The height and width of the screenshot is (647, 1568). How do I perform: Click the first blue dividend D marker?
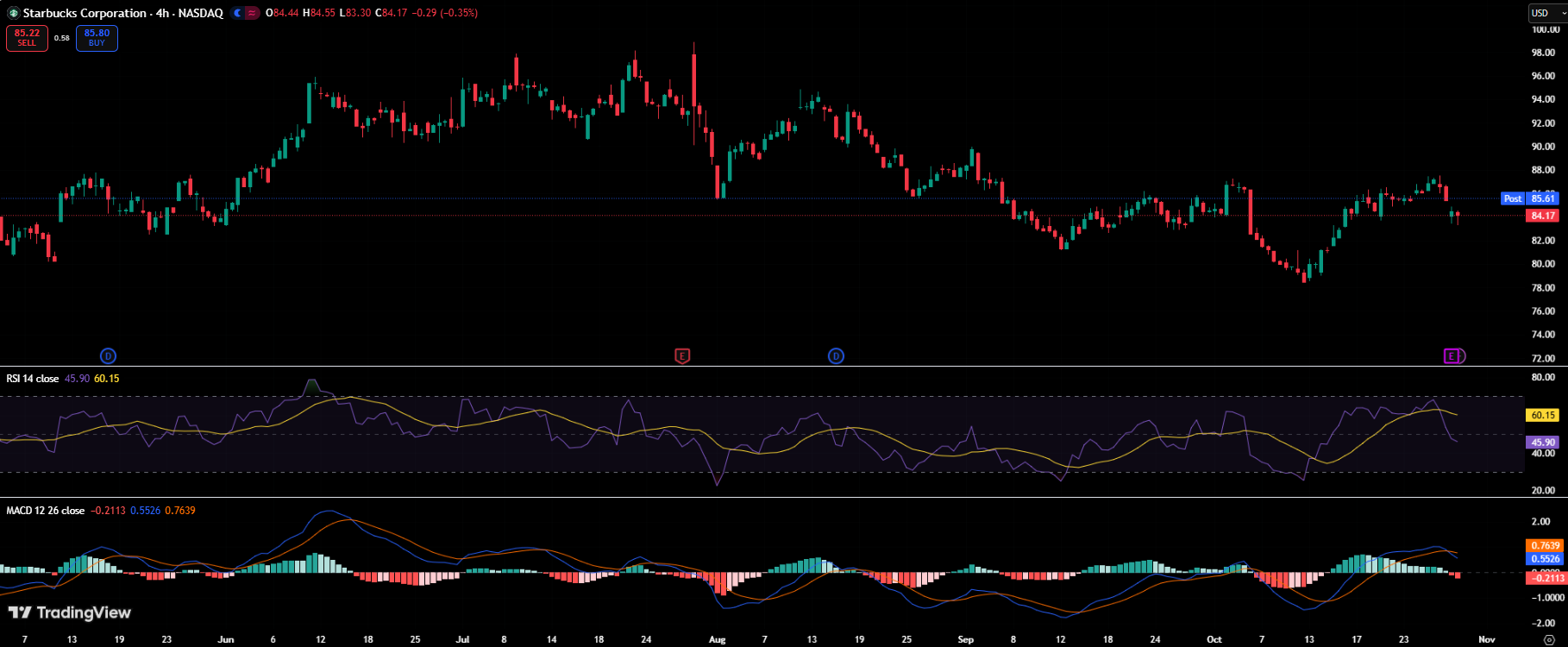coord(108,355)
